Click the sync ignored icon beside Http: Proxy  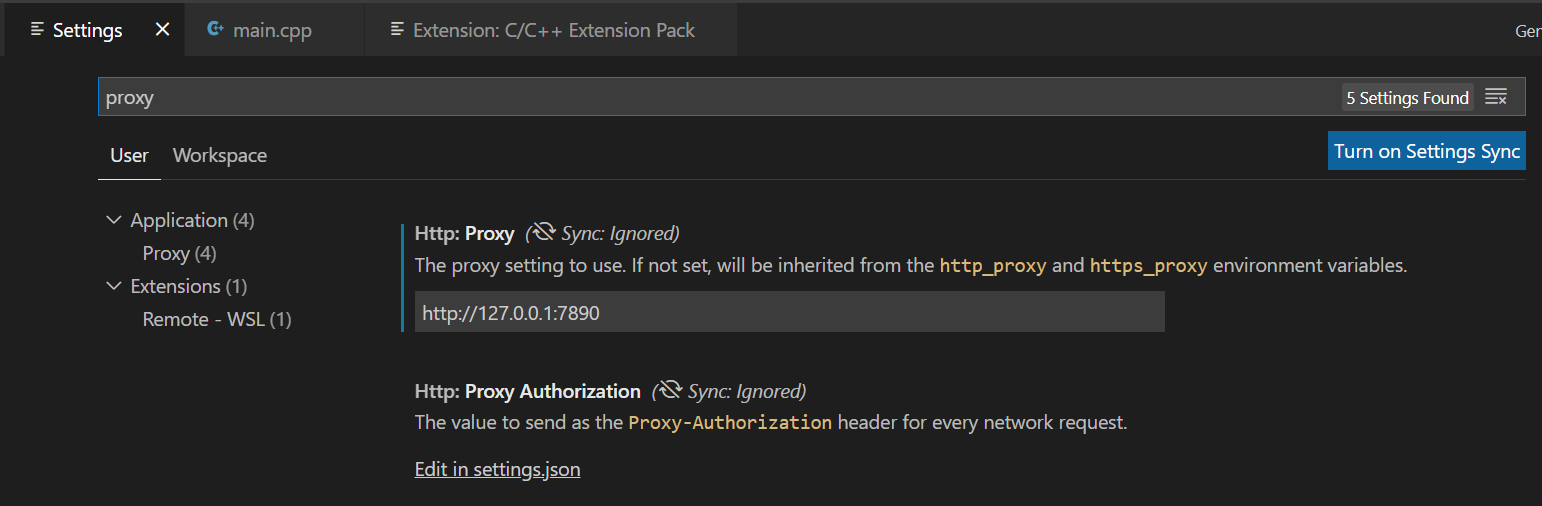(544, 233)
